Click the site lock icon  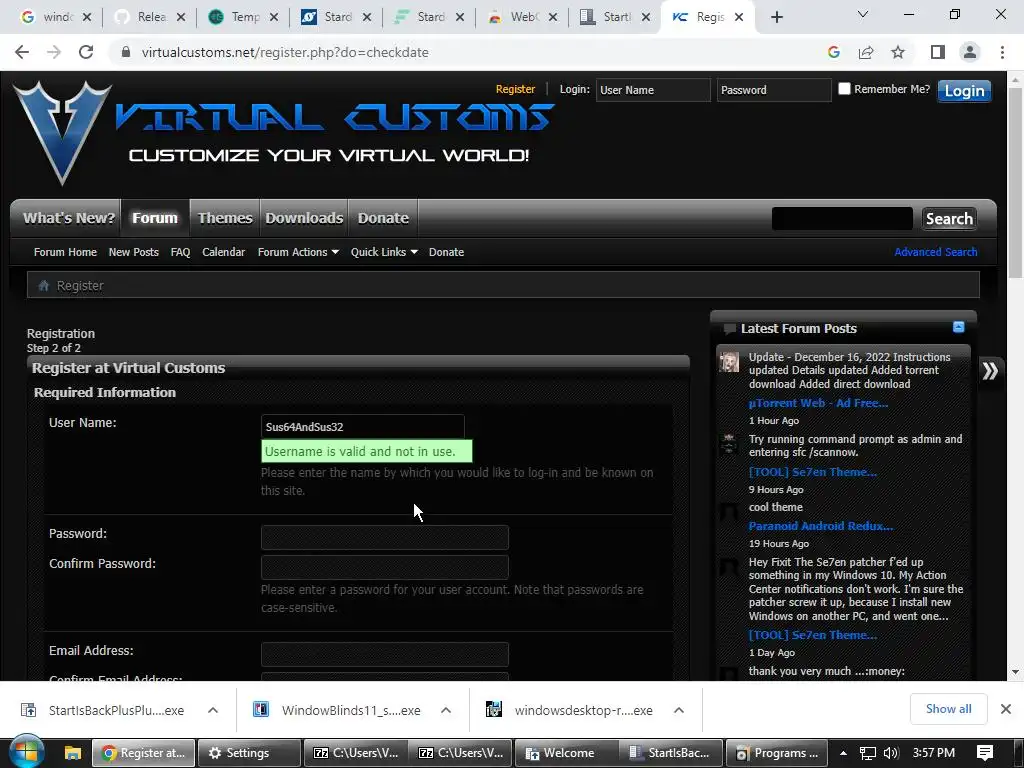[126, 52]
